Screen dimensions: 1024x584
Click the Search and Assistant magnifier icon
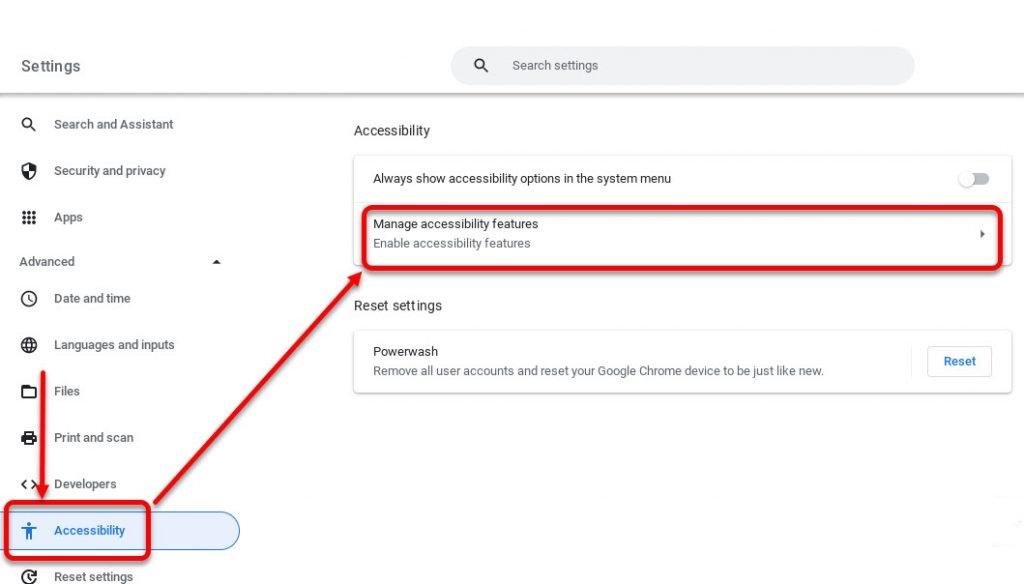point(28,124)
